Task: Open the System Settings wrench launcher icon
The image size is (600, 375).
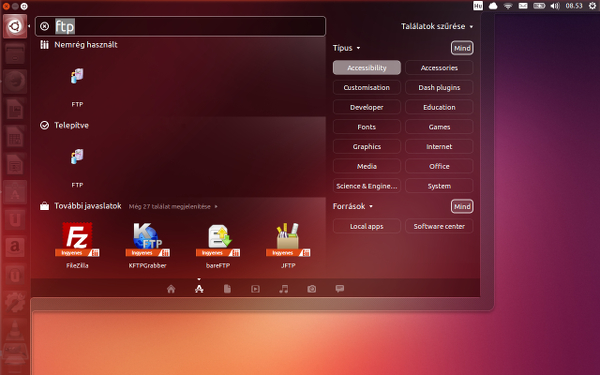Action: pyautogui.click(x=15, y=302)
